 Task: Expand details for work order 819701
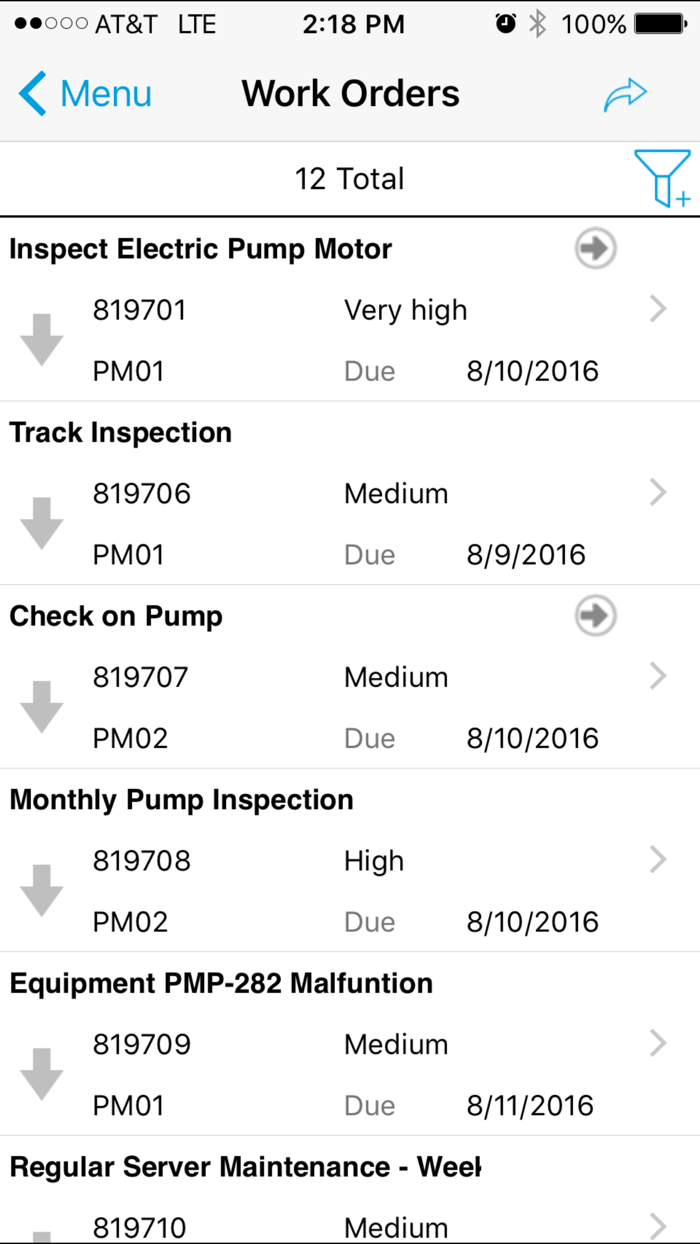tap(657, 309)
